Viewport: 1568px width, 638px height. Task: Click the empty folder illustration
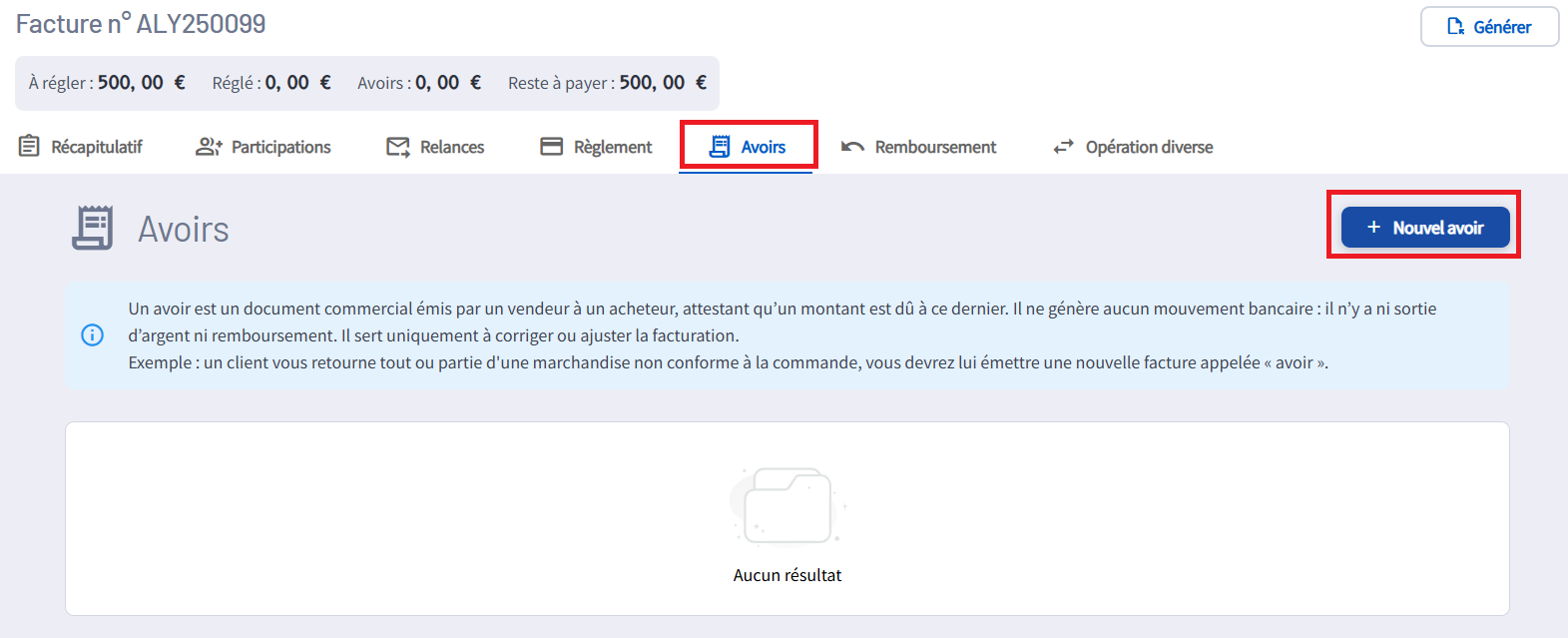point(787,505)
